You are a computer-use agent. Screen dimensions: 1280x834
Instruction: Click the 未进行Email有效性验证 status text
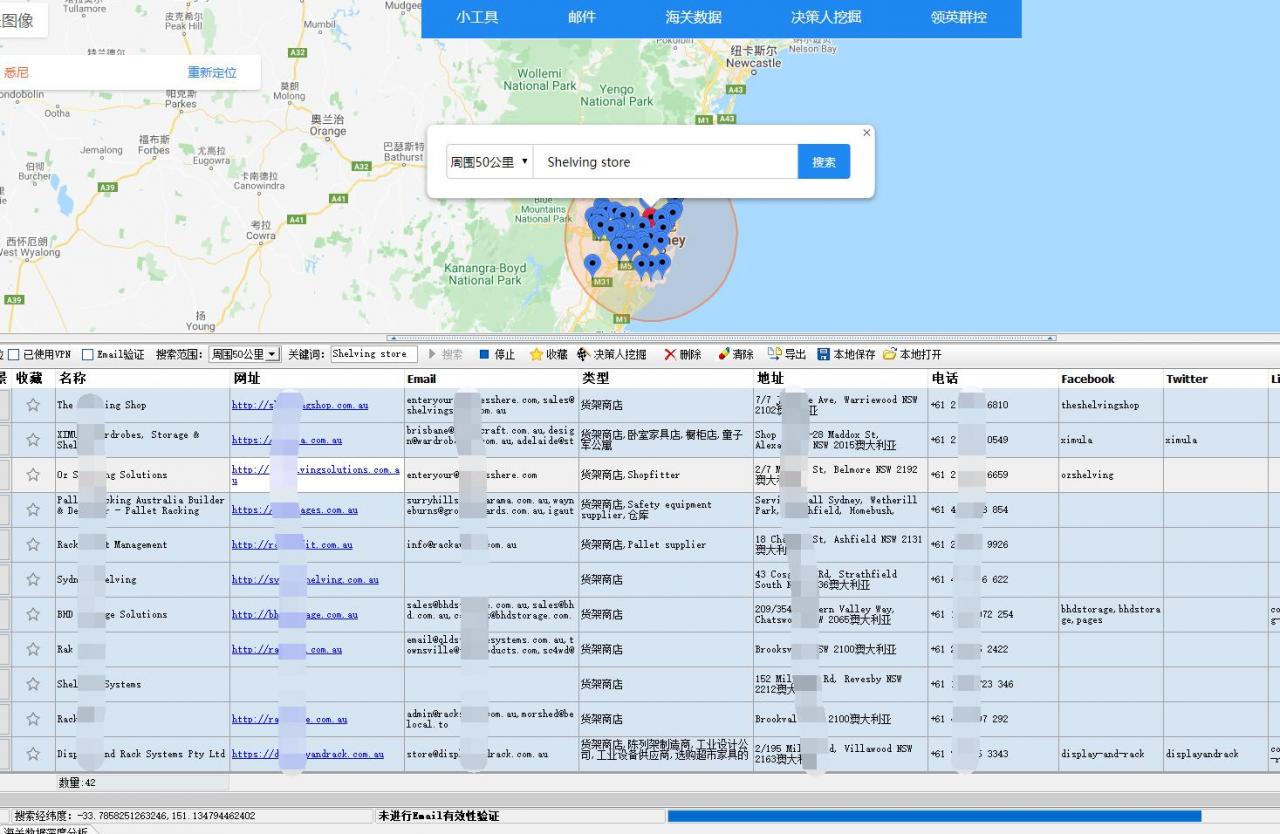(439, 816)
